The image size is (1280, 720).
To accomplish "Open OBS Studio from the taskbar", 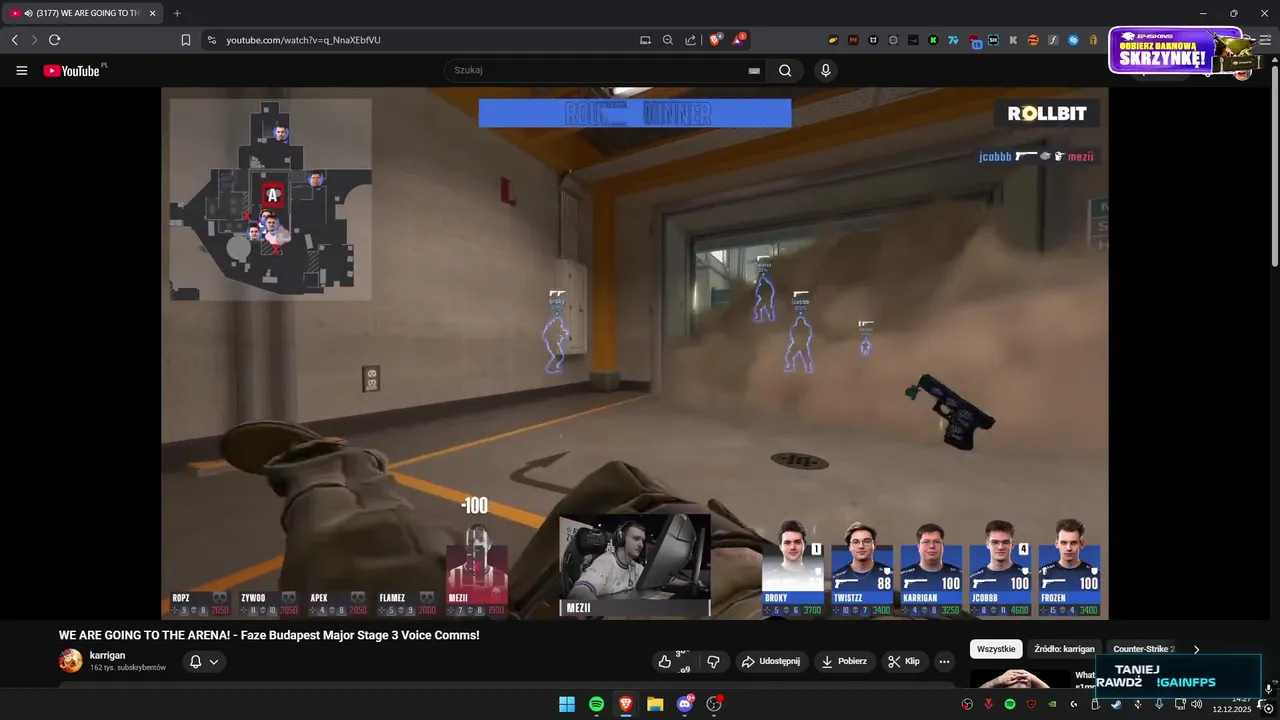I will coord(714,704).
